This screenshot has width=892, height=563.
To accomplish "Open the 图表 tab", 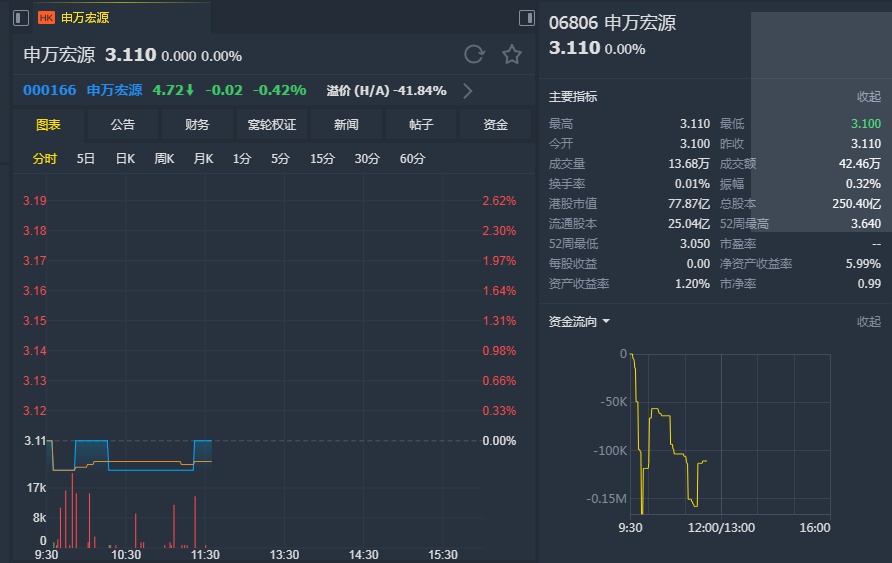I will 48,125.
